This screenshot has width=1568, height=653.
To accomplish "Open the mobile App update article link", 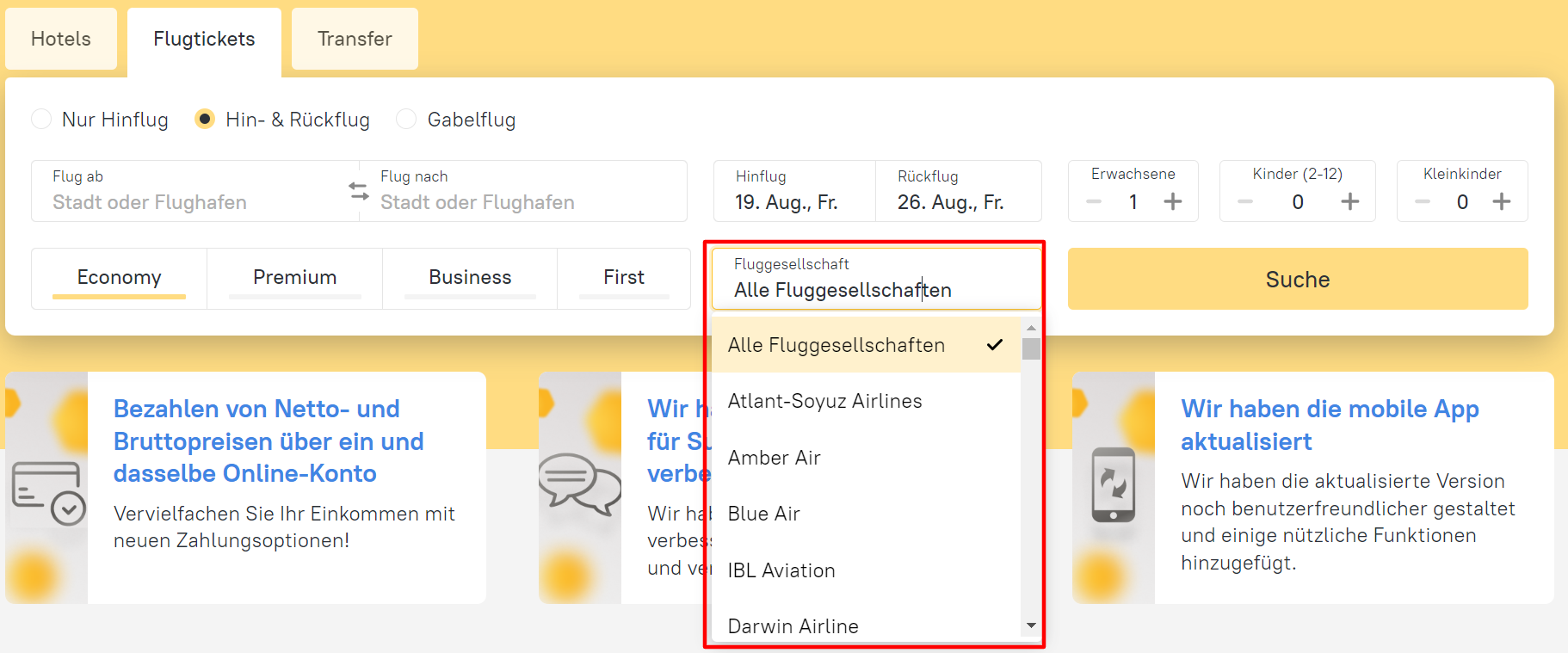I will (x=1329, y=425).
